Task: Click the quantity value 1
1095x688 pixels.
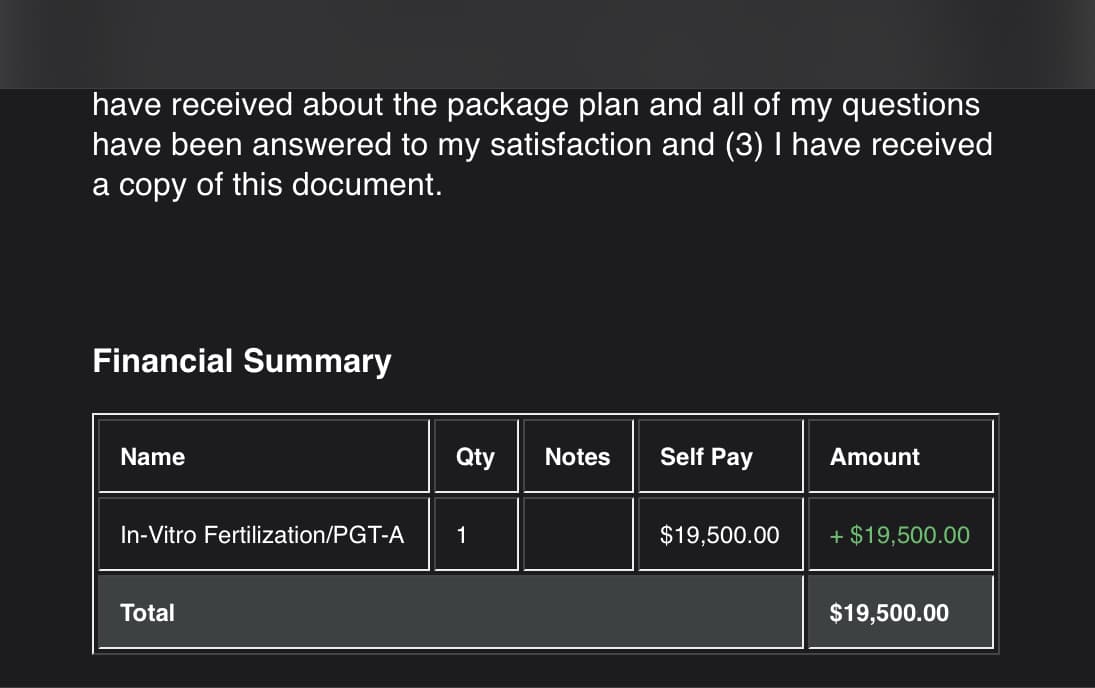Action: point(461,535)
